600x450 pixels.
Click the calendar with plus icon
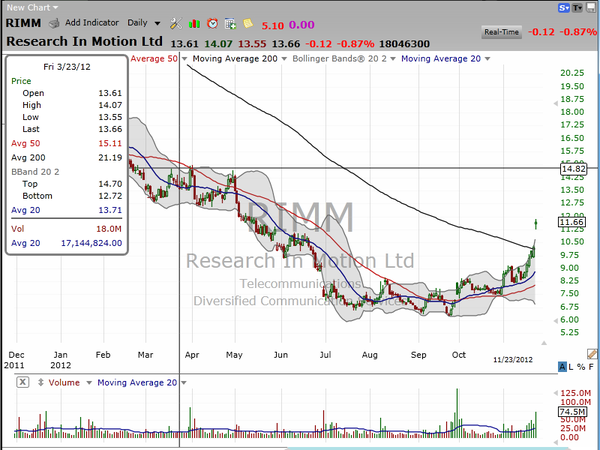tap(230, 24)
